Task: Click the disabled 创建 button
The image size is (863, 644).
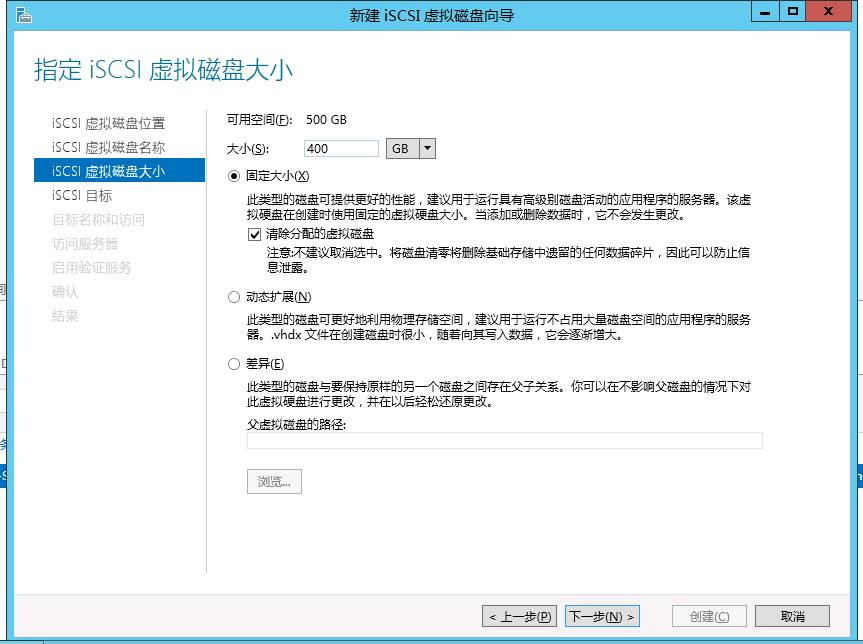Action: click(709, 616)
